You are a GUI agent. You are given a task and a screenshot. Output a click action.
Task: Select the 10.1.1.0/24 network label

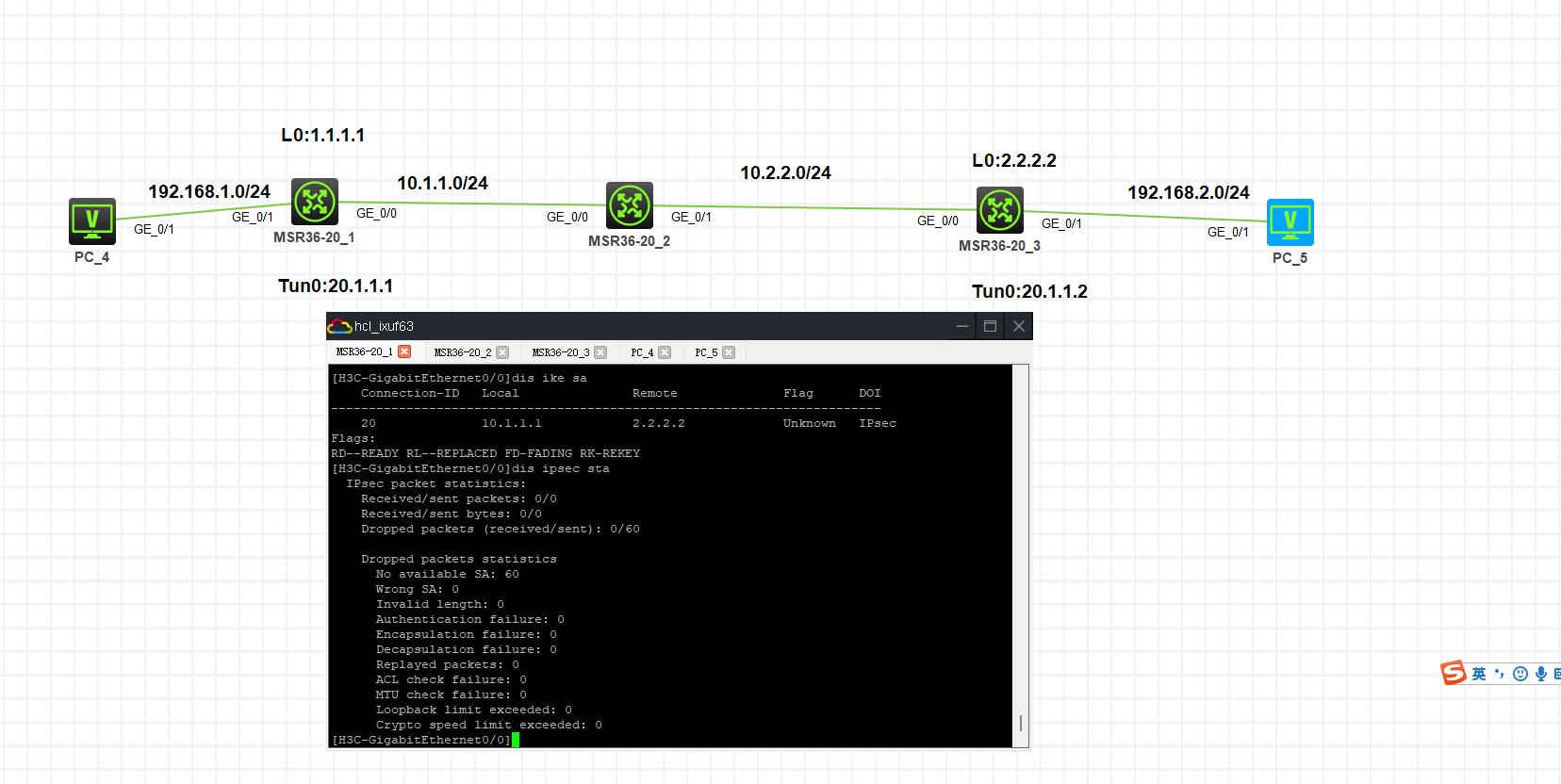(442, 183)
